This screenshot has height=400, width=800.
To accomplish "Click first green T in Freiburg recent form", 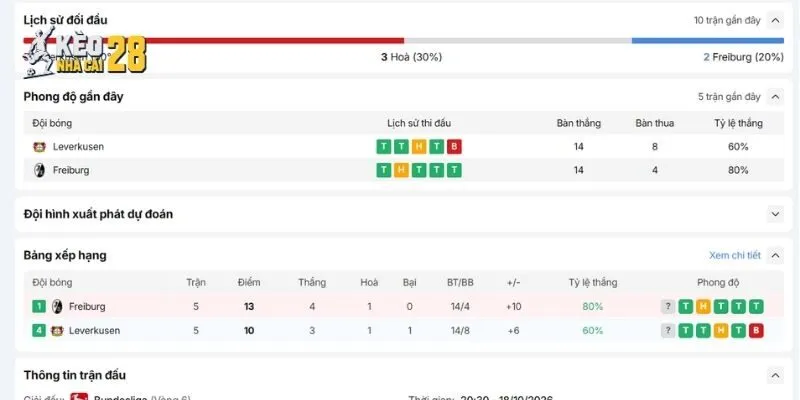I will pos(384,170).
